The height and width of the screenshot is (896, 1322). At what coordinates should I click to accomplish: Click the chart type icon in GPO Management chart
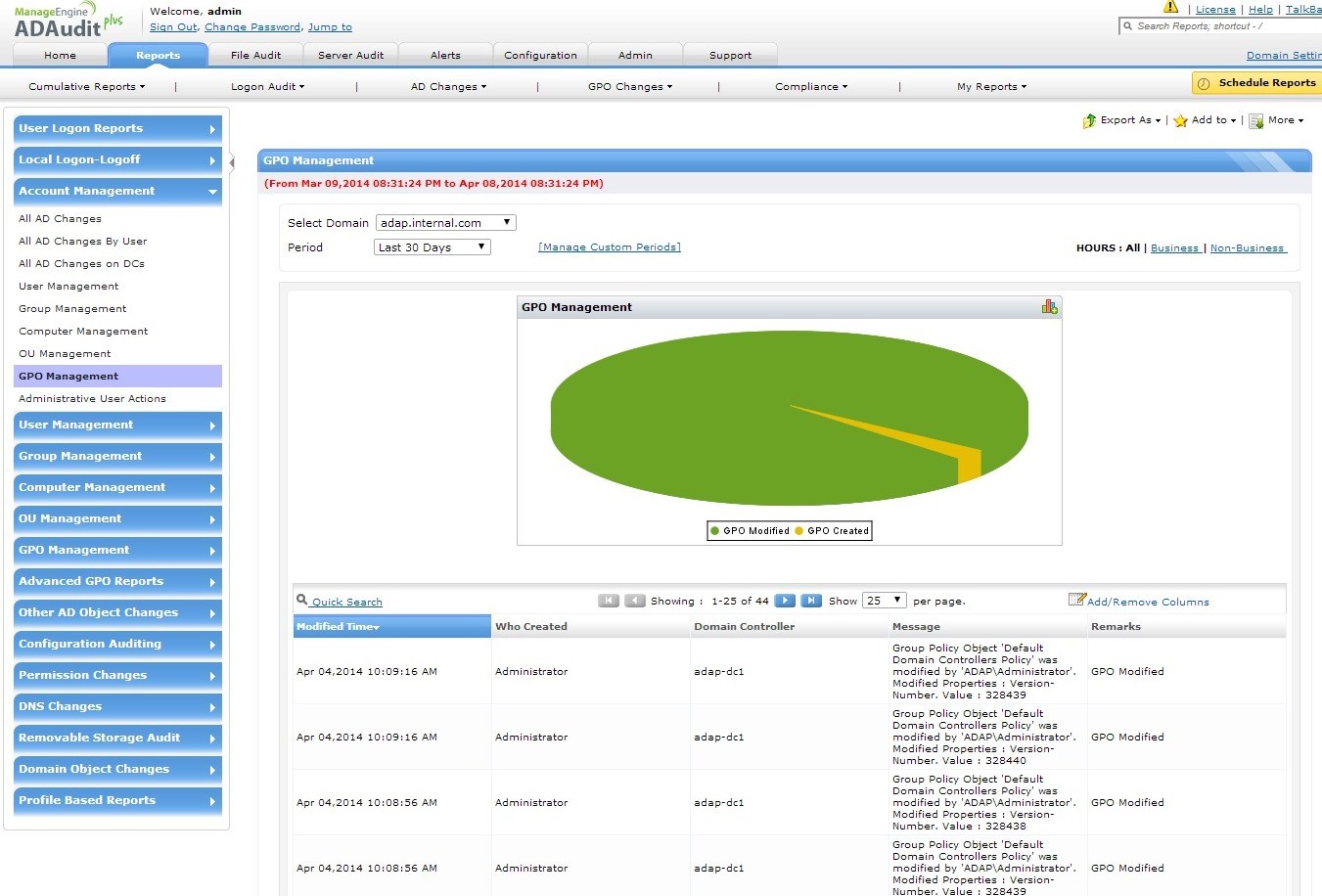point(1049,307)
